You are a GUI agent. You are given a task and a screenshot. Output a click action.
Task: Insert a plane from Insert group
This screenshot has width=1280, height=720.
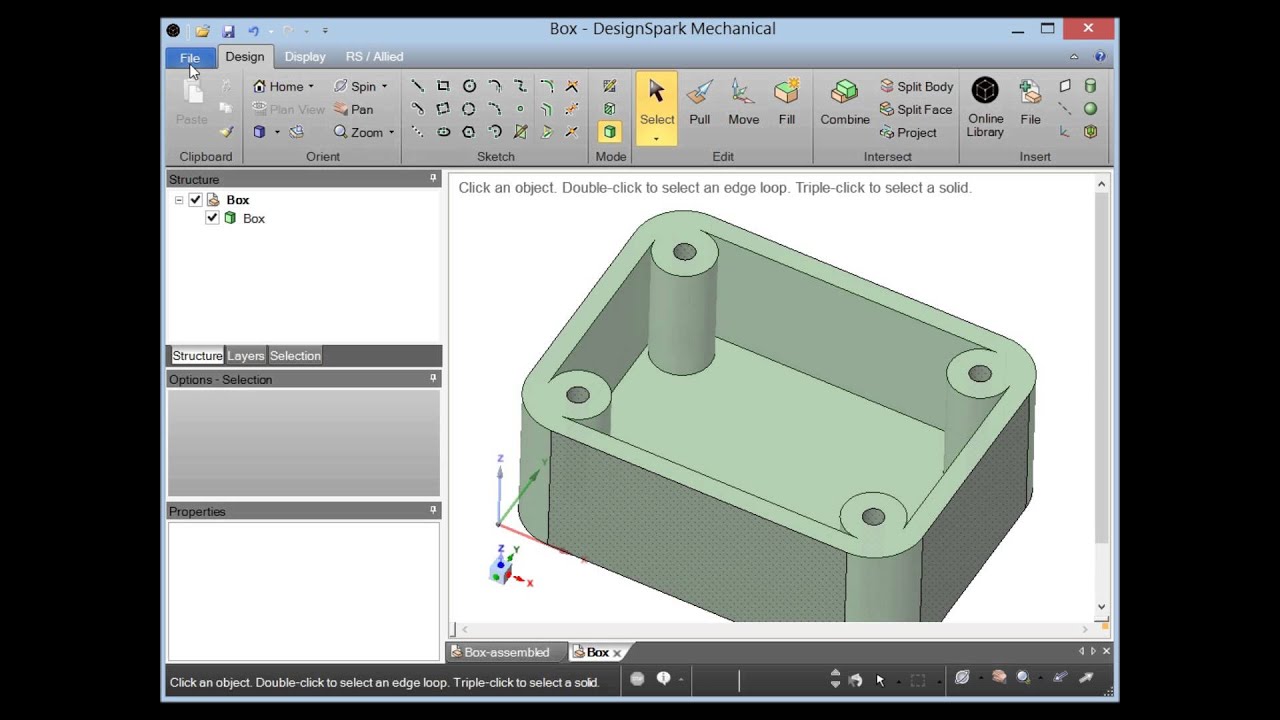coord(1065,86)
